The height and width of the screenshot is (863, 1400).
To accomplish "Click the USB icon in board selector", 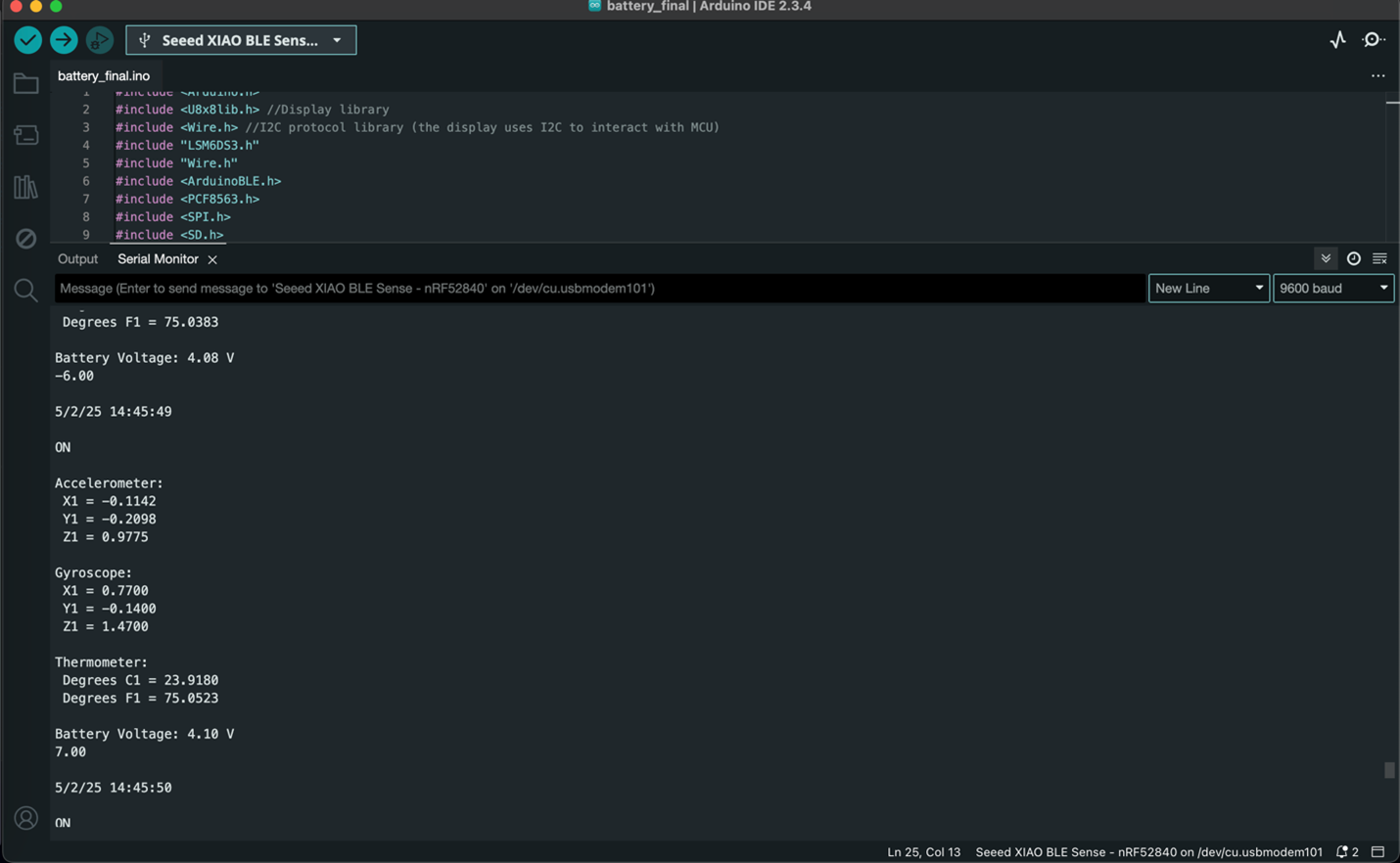I will tap(145, 40).
